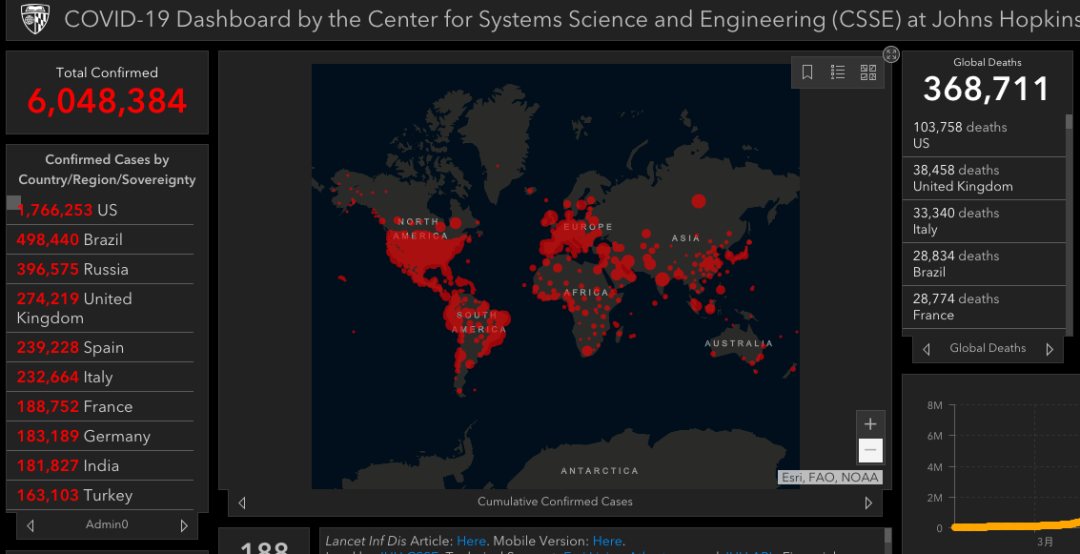This screenshot has width=1080, height=554.
Task: Open the Mobile Version Here link
Action: tap(607, 541)
